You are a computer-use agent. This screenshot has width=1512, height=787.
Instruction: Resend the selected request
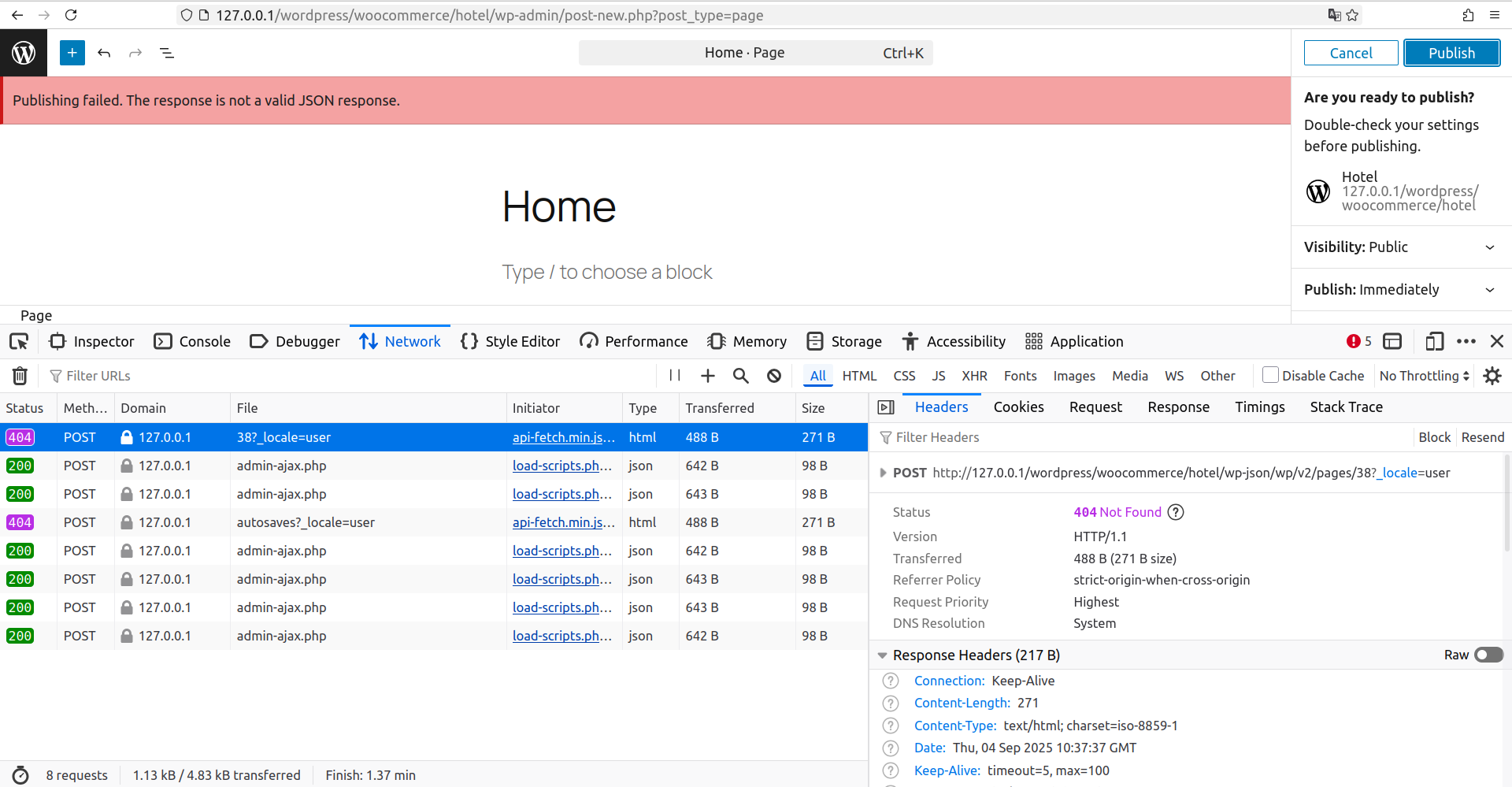point(1482,437)
